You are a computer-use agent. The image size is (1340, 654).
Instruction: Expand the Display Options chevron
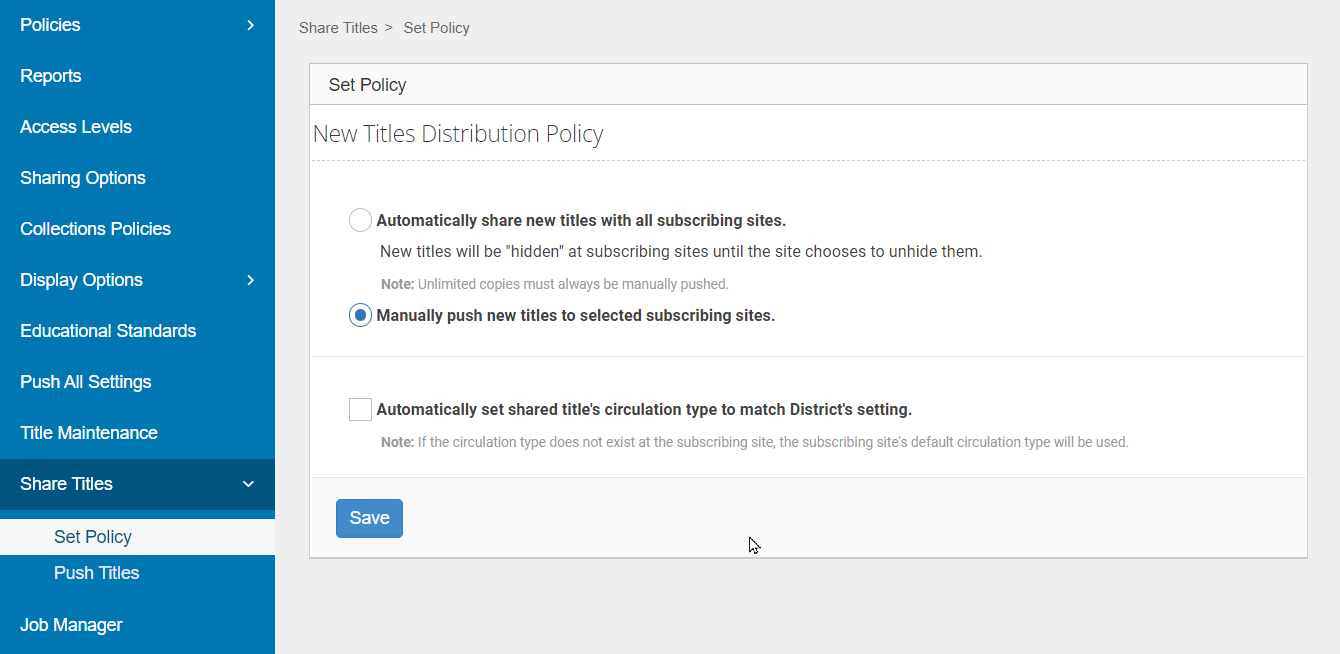(x=250, y=280)
